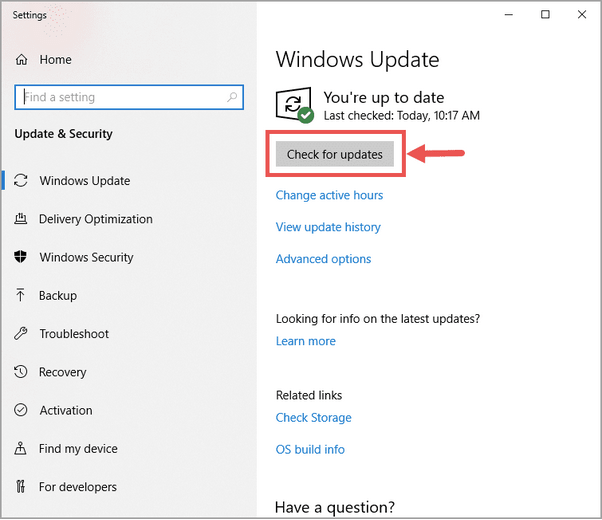Open the Activation label
The image size is (602, 520).
(66, 410)
